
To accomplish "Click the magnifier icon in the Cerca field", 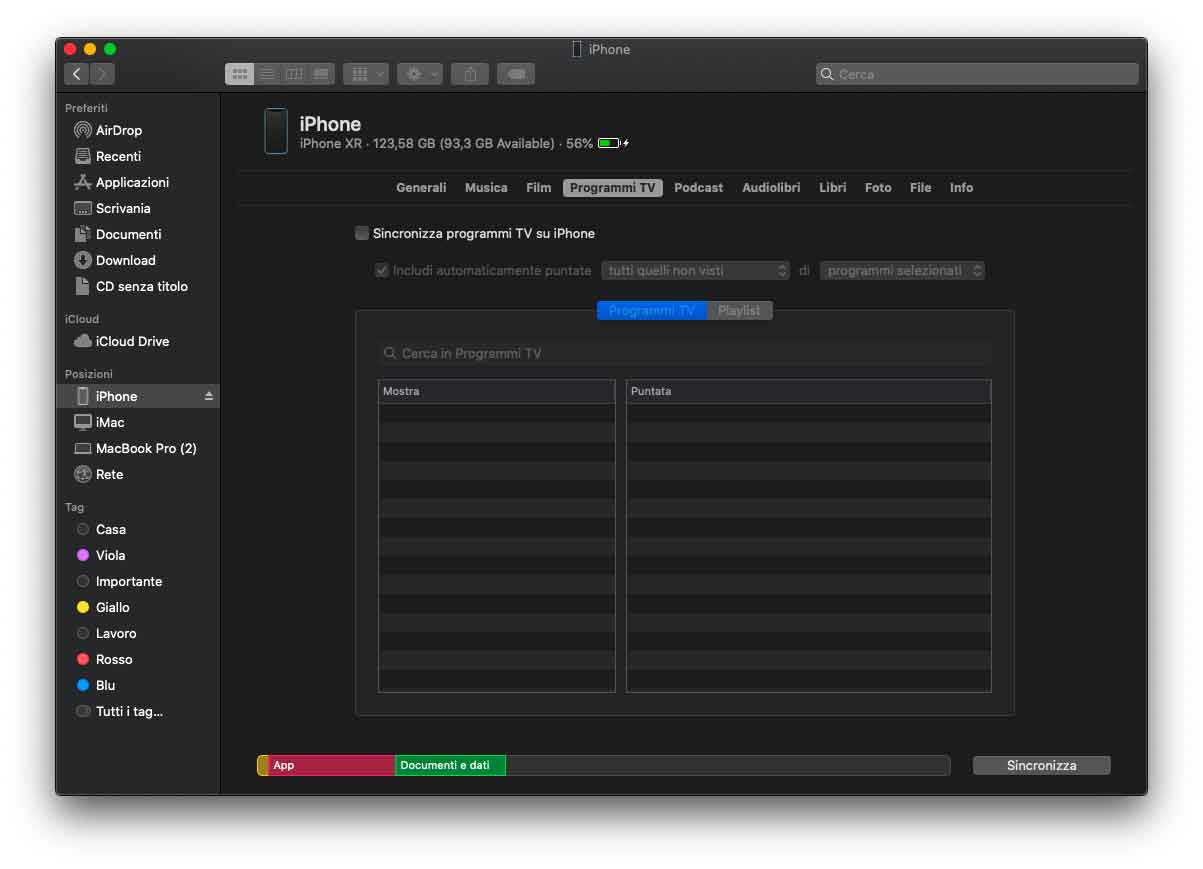I will coord(827,74).
